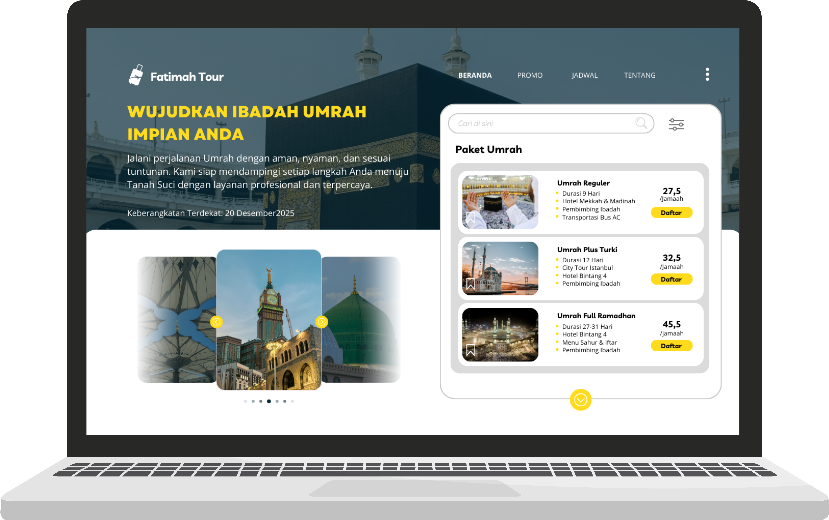Click the 32,5 price value

point(671,258)
